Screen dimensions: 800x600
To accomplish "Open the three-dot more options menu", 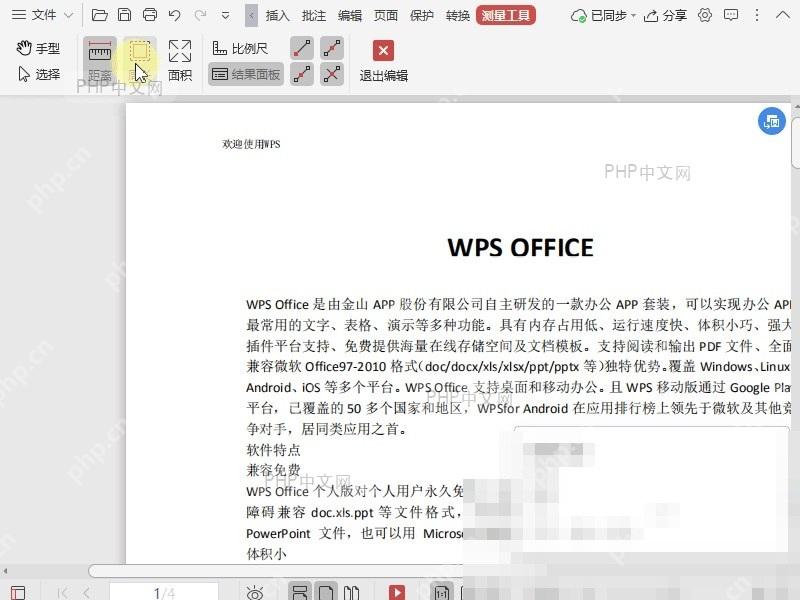I will 757,15.
